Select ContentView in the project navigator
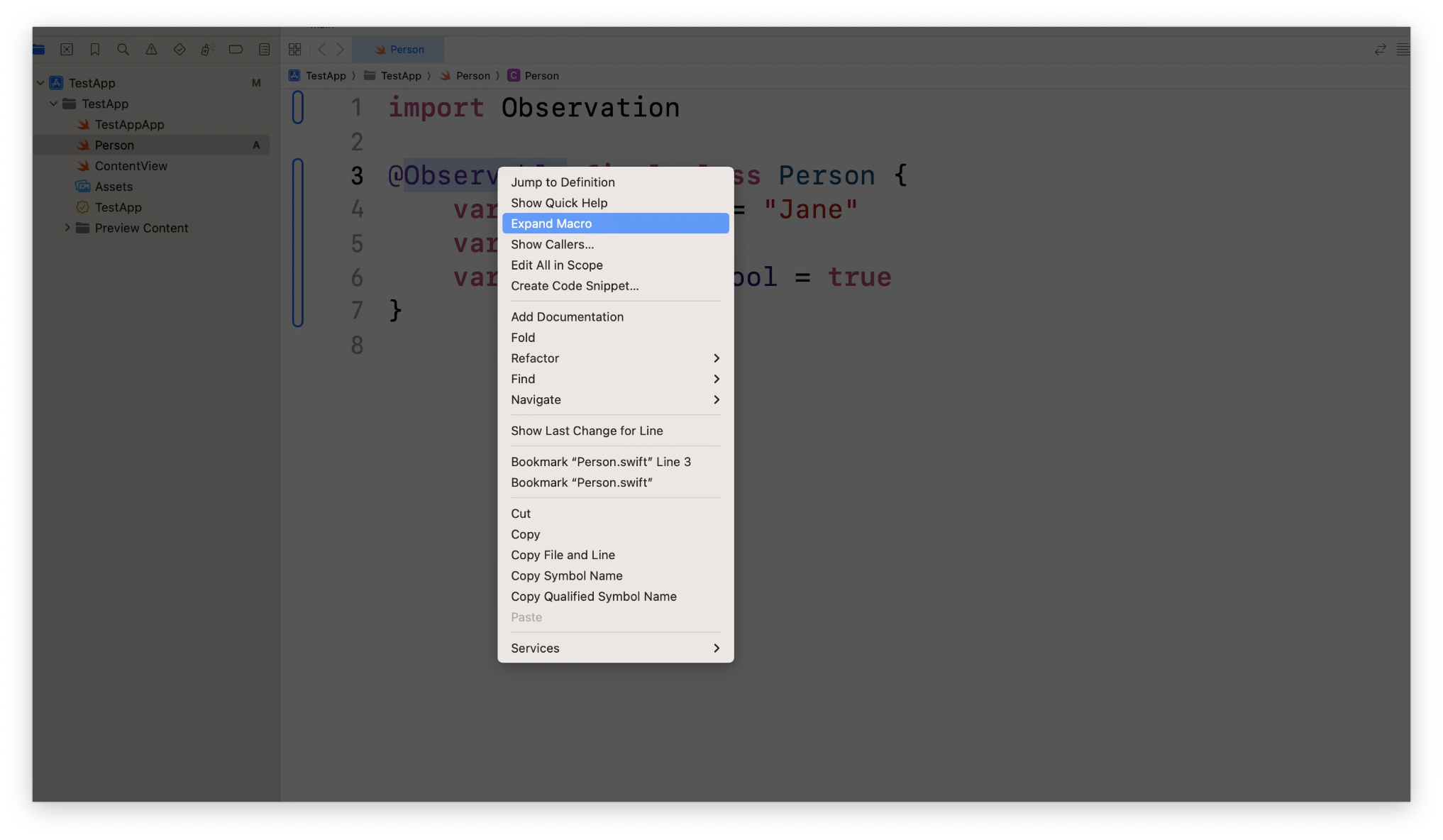 (131, 166)
